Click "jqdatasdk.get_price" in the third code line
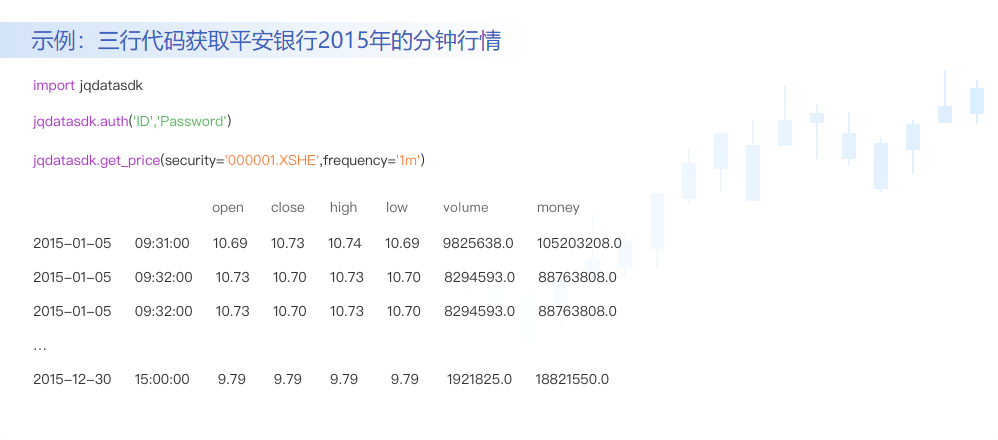This screenshot has height=440, width=998. click(x=96, y=161)
